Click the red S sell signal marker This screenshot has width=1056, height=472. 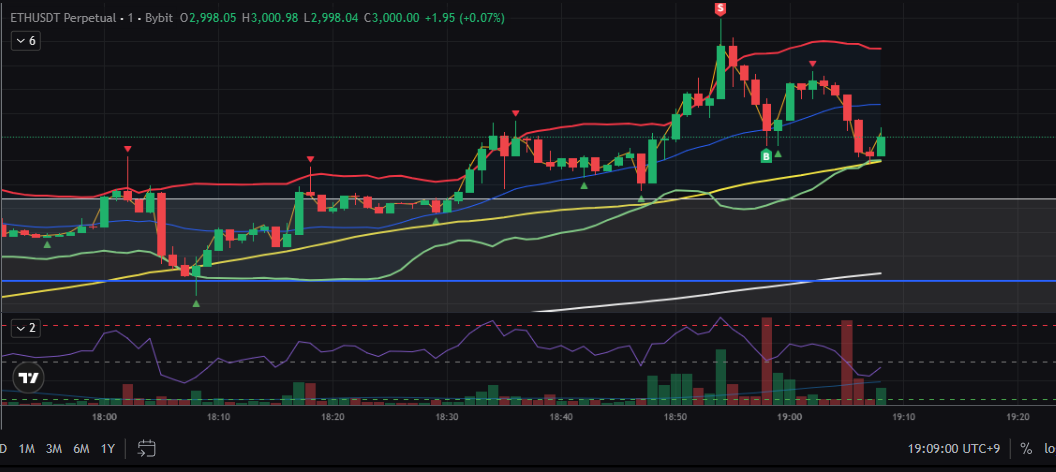(x=720, y=9)
